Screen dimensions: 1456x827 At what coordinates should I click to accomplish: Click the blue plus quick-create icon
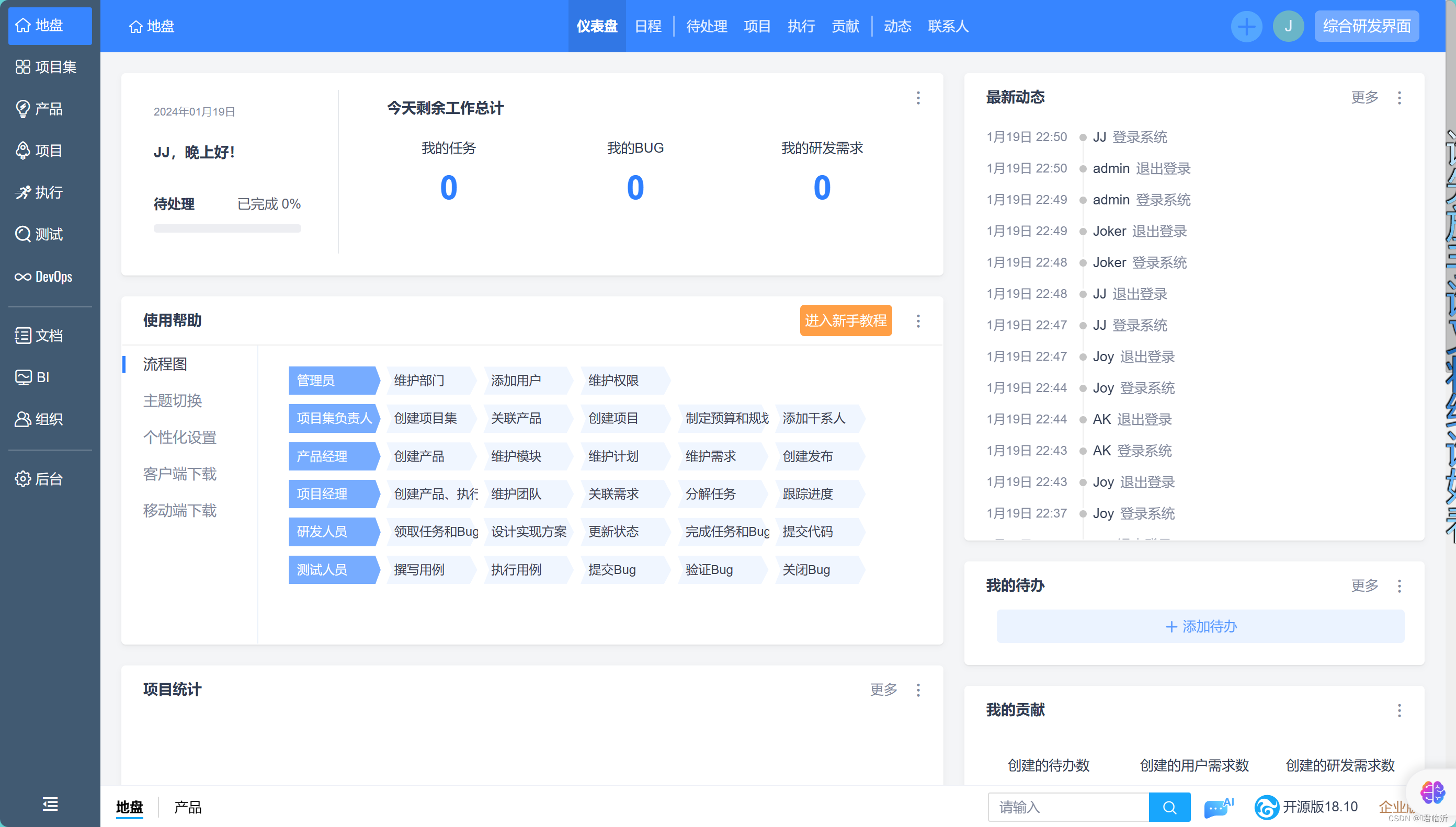(x=1246, y=26)
